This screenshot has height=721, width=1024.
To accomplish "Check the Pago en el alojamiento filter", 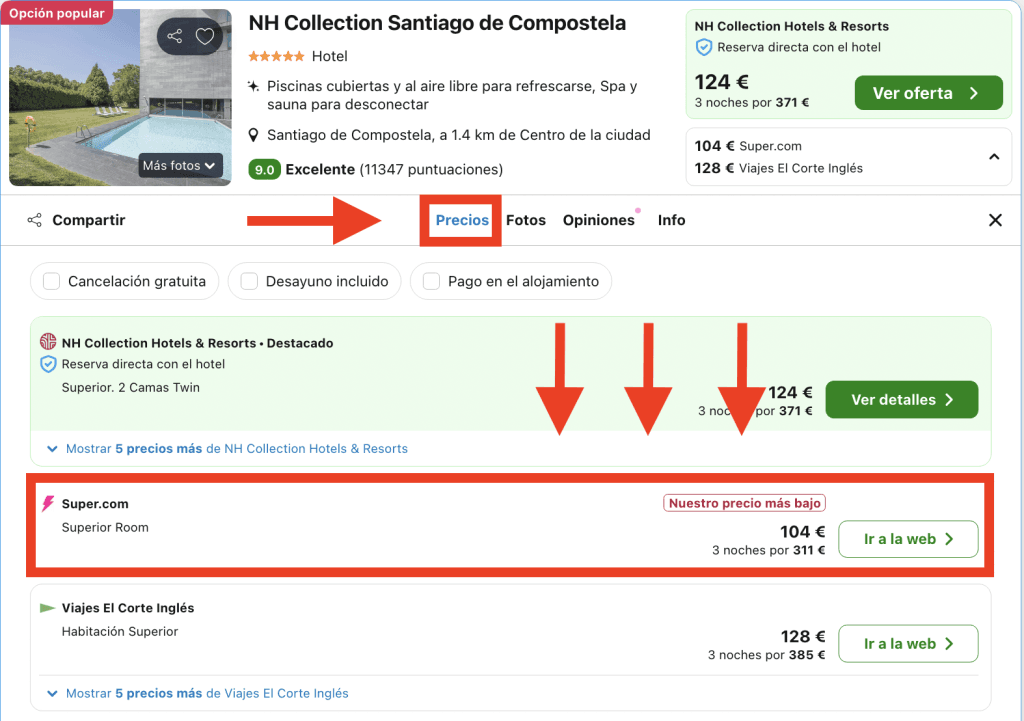I will point(431,281).
